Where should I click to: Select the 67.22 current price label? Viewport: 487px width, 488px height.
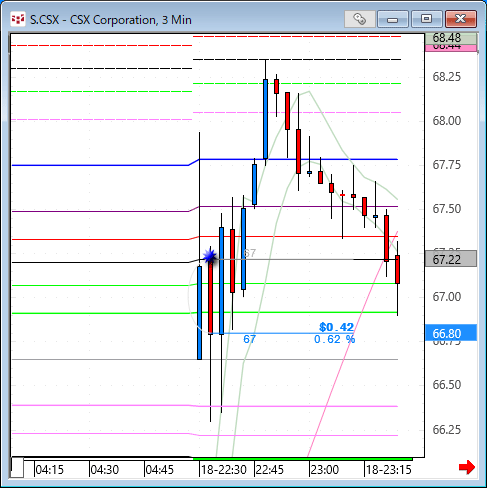pos(451,259)
